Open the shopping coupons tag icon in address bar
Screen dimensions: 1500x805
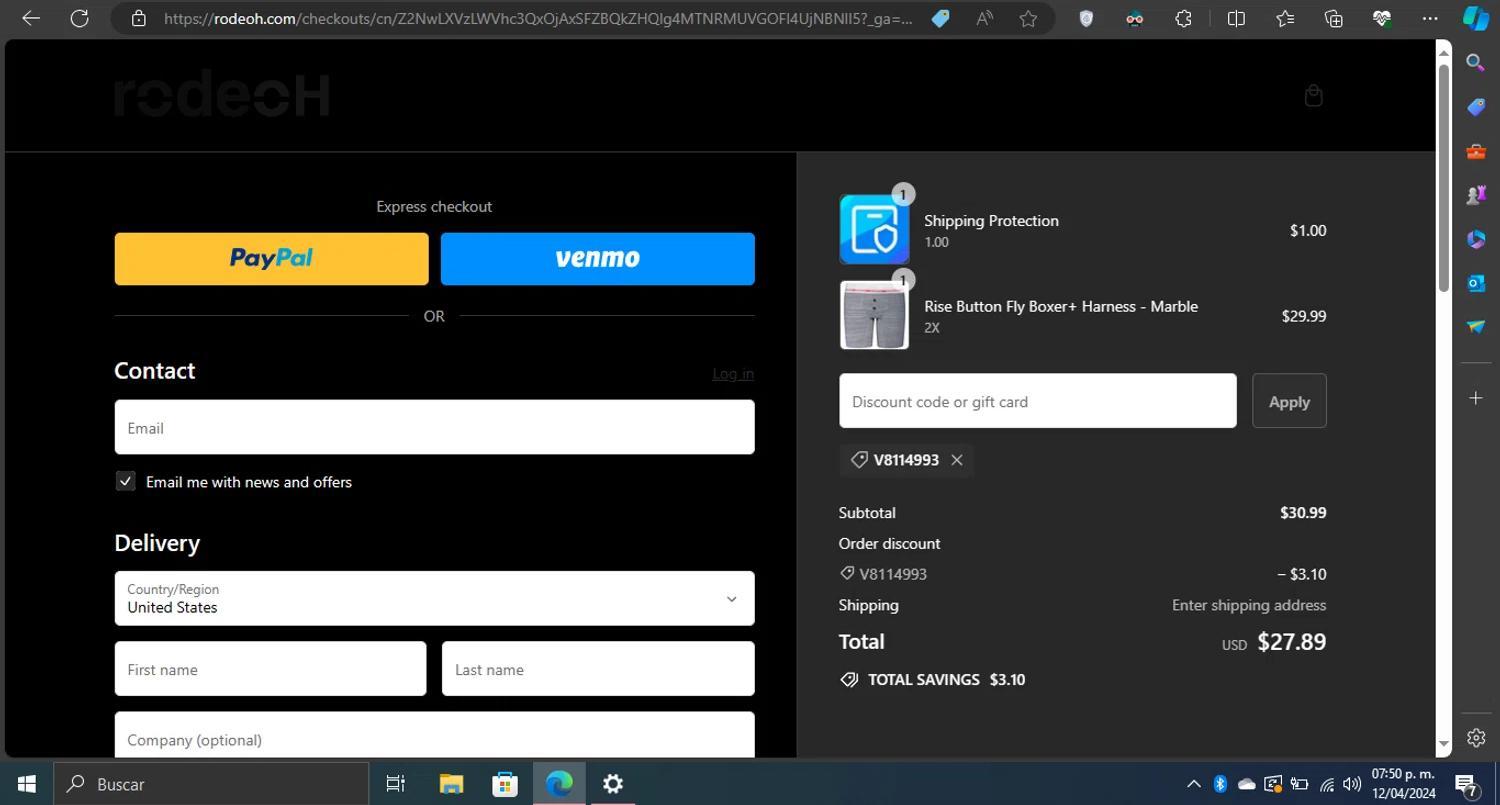coord(940,18)
